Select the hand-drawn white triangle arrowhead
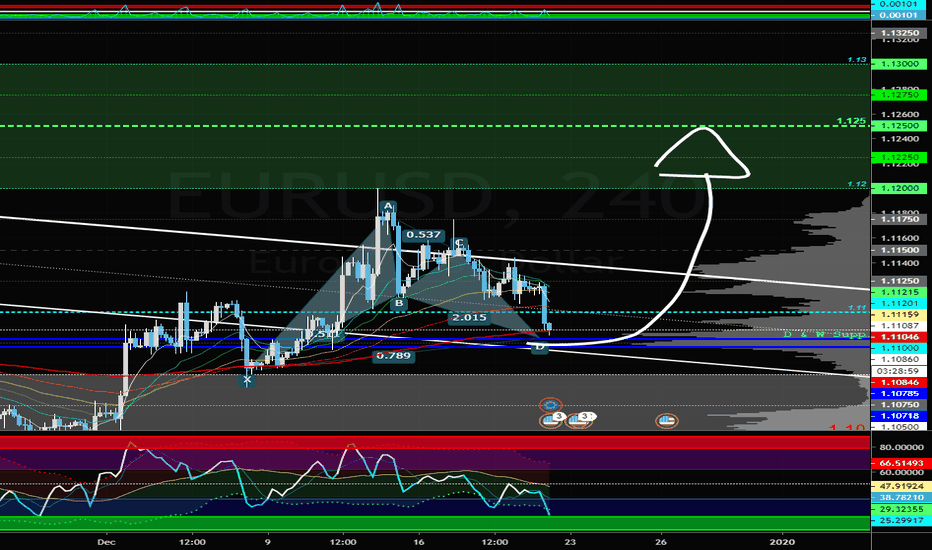932x550 pixels. point(703,153)
